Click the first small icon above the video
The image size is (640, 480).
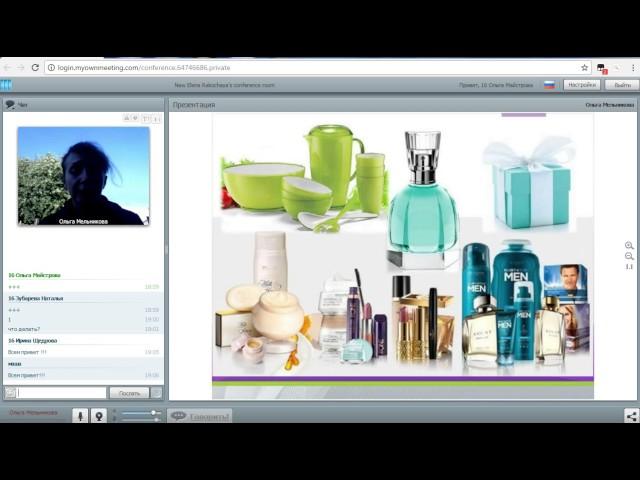pyautogui.click(x=127, y=118)
